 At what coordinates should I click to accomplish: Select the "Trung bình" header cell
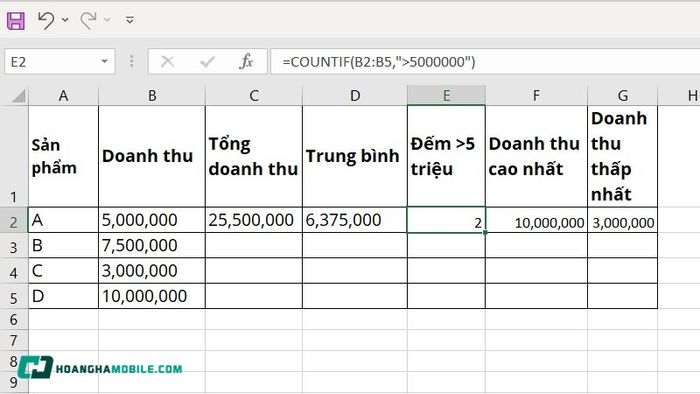(355, 156)
